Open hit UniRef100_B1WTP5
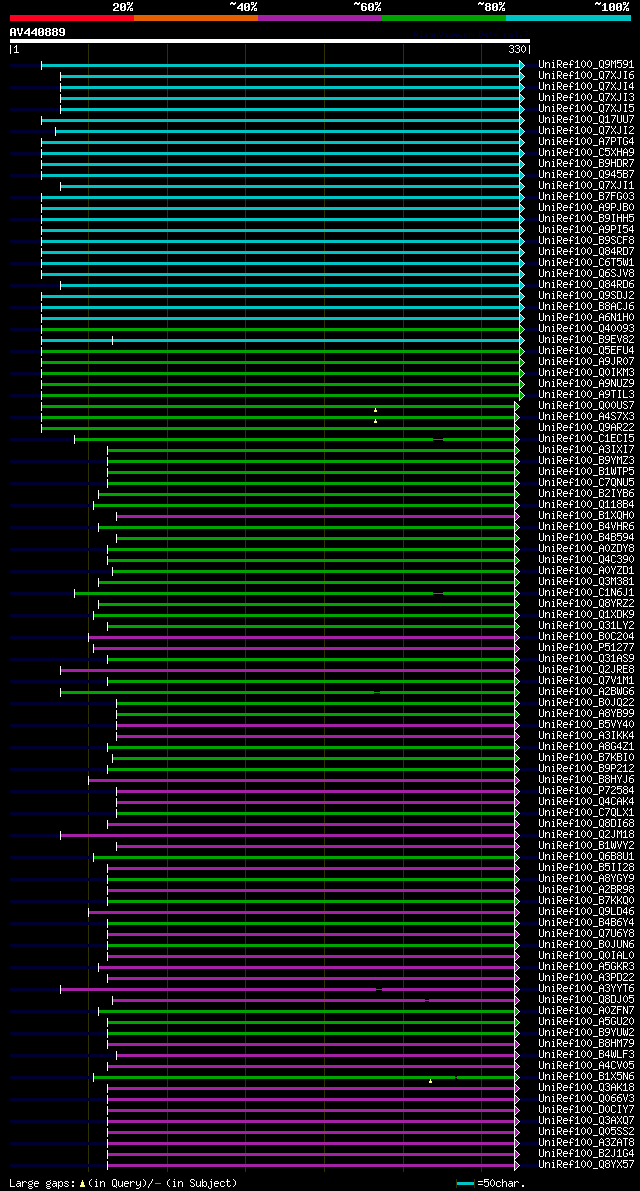The width and height of the screenshot is (640, 1191). click(x=586, y=472)
